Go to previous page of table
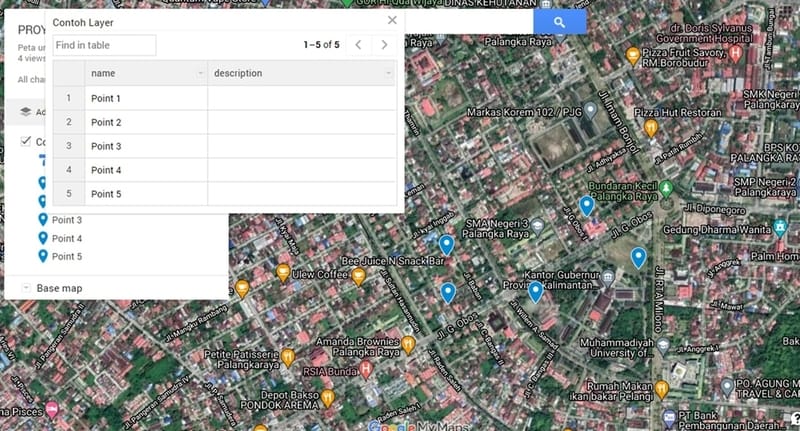This screenshot has height=431, width=800. pos(358,45)
